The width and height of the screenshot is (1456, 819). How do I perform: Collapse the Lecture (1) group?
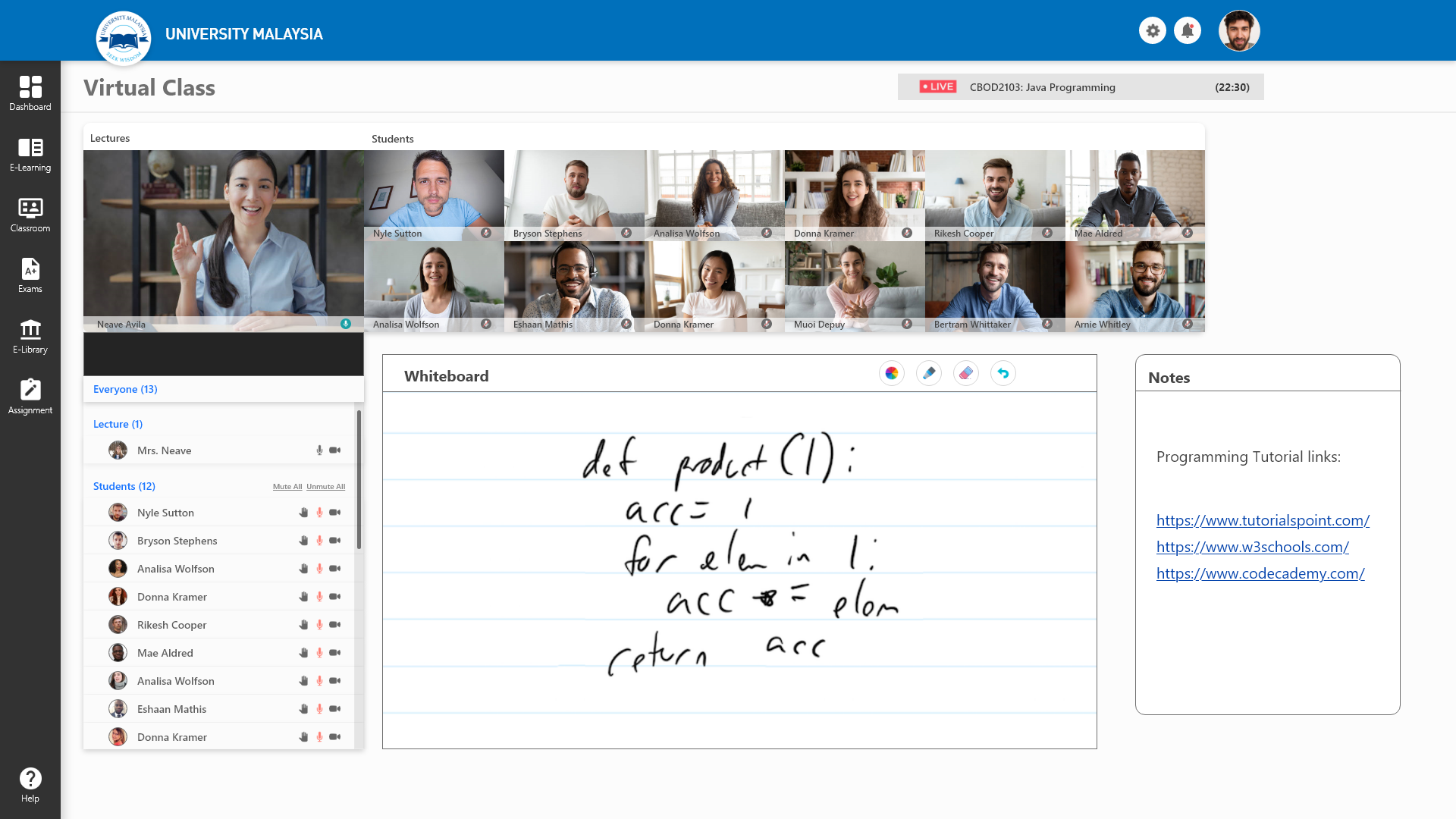[118, 424]
